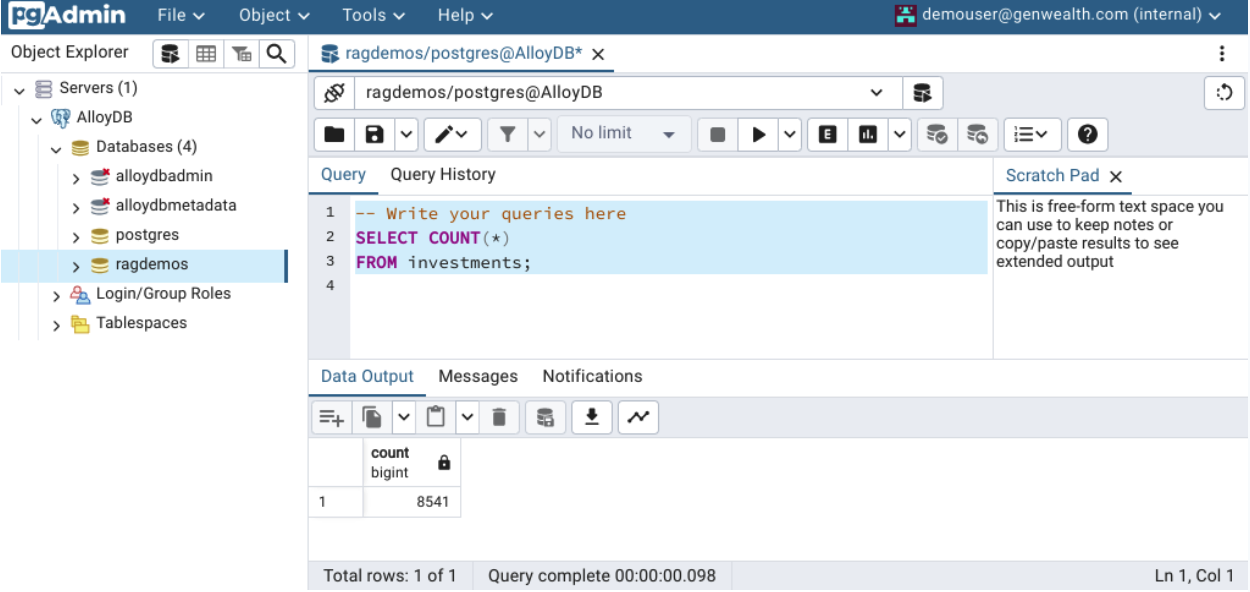
Task: Select the Data Output tab
Action: click(367, 377)
